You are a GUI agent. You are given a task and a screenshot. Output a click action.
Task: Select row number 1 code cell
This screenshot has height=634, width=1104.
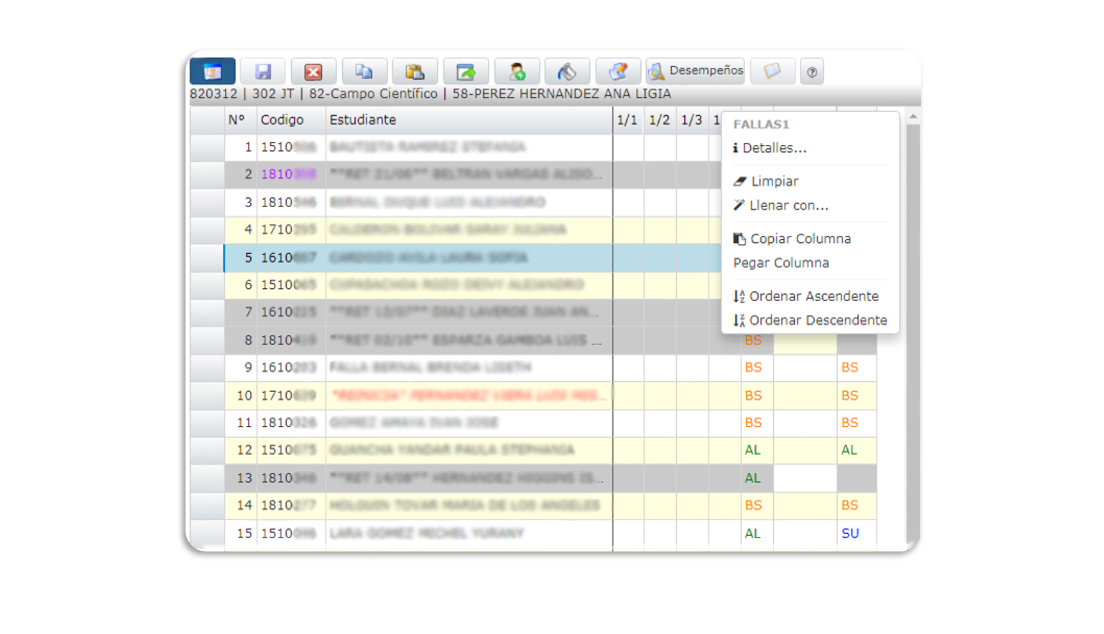point(291,147)
